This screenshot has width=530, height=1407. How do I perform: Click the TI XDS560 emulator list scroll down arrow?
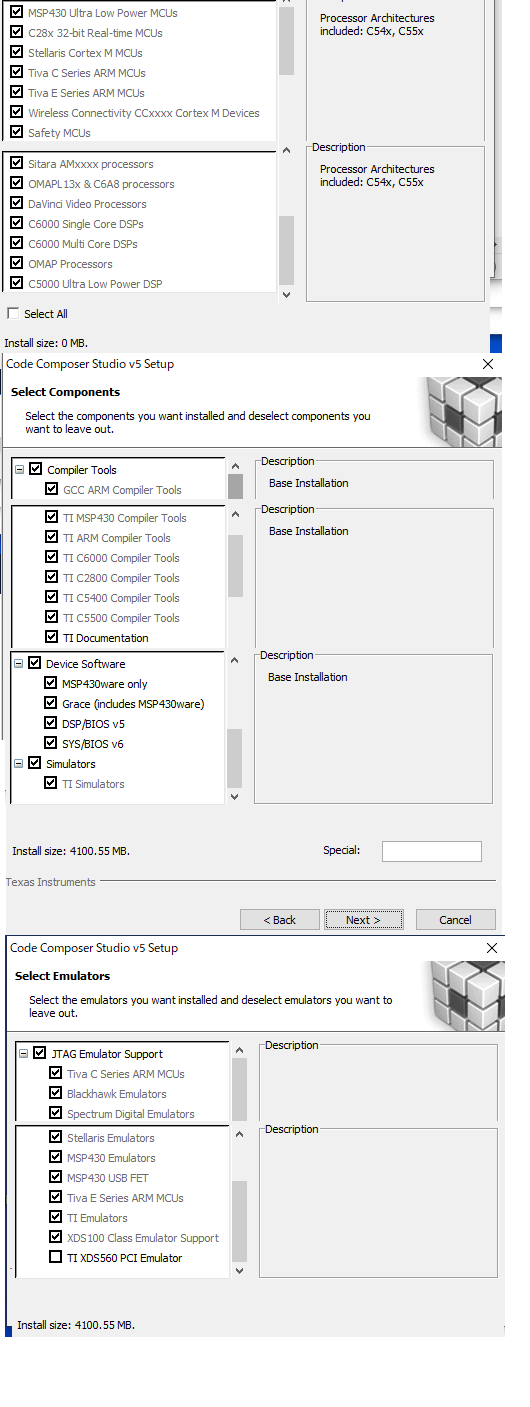pos(239,1270)
